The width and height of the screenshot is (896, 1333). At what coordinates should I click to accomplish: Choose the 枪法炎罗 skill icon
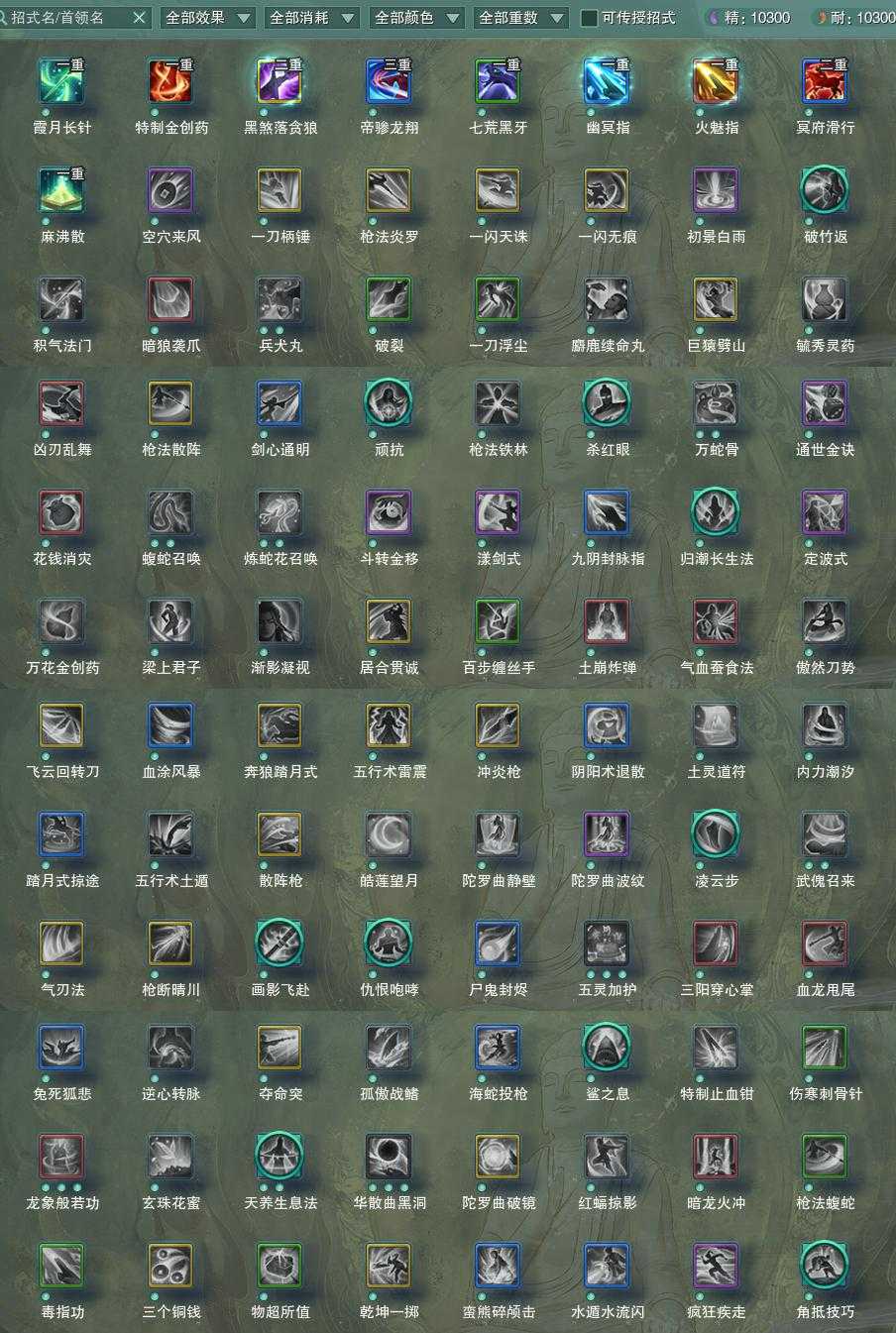pos(389,190)
